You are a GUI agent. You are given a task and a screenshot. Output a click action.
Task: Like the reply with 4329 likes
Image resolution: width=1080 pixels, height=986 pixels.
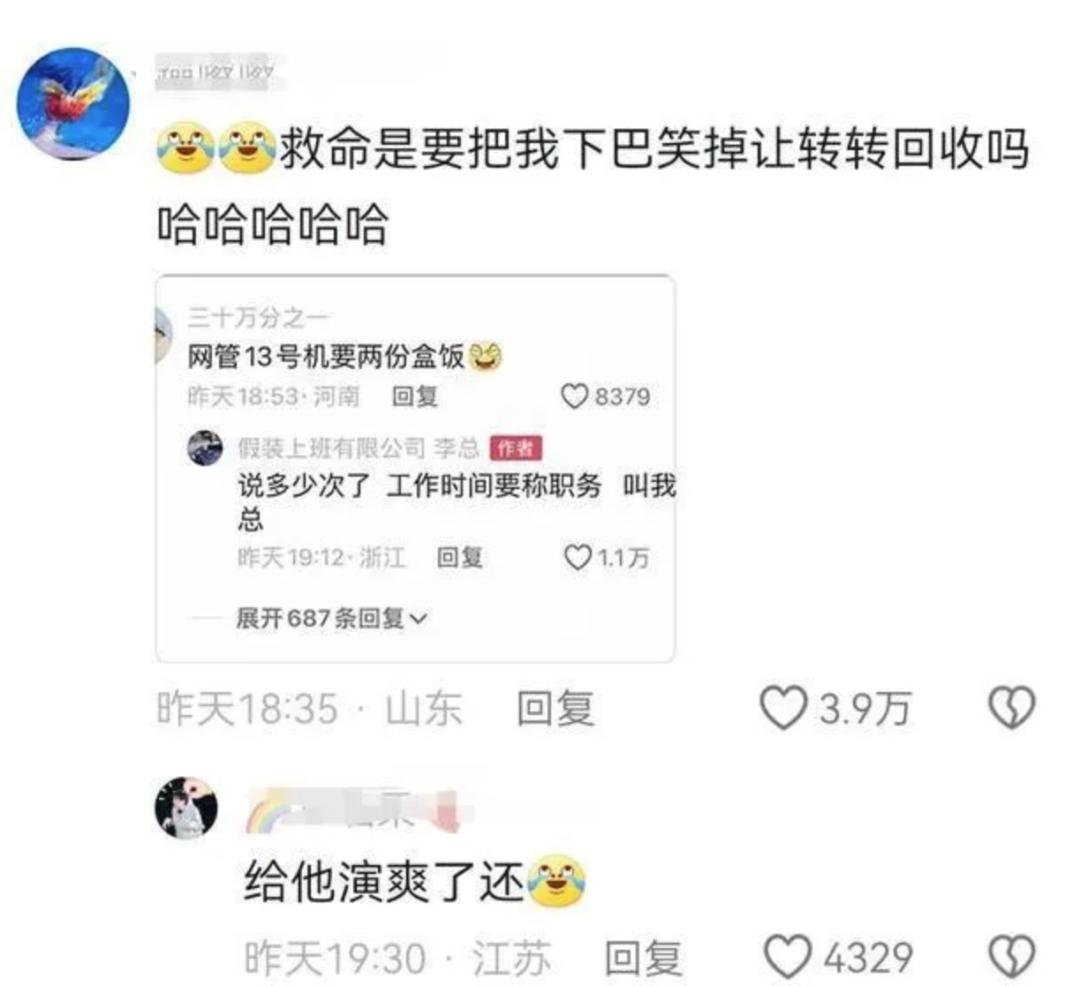point(788,957)
